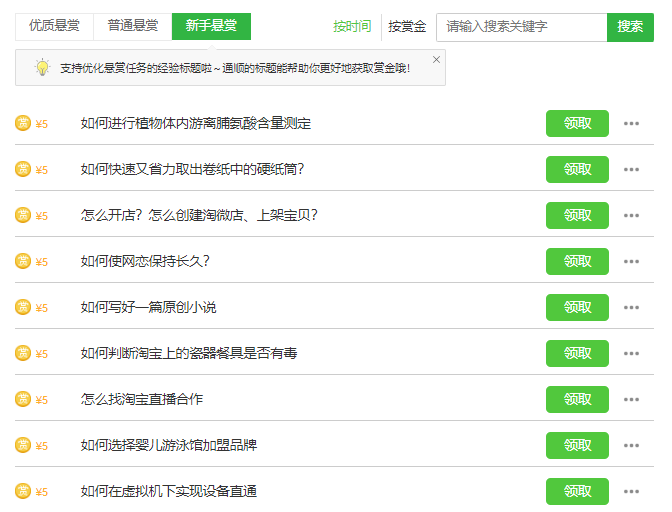Click the ¥5 amount in 原创小说 row
This screenshot has height=512, width=672.
pos(42,308)
